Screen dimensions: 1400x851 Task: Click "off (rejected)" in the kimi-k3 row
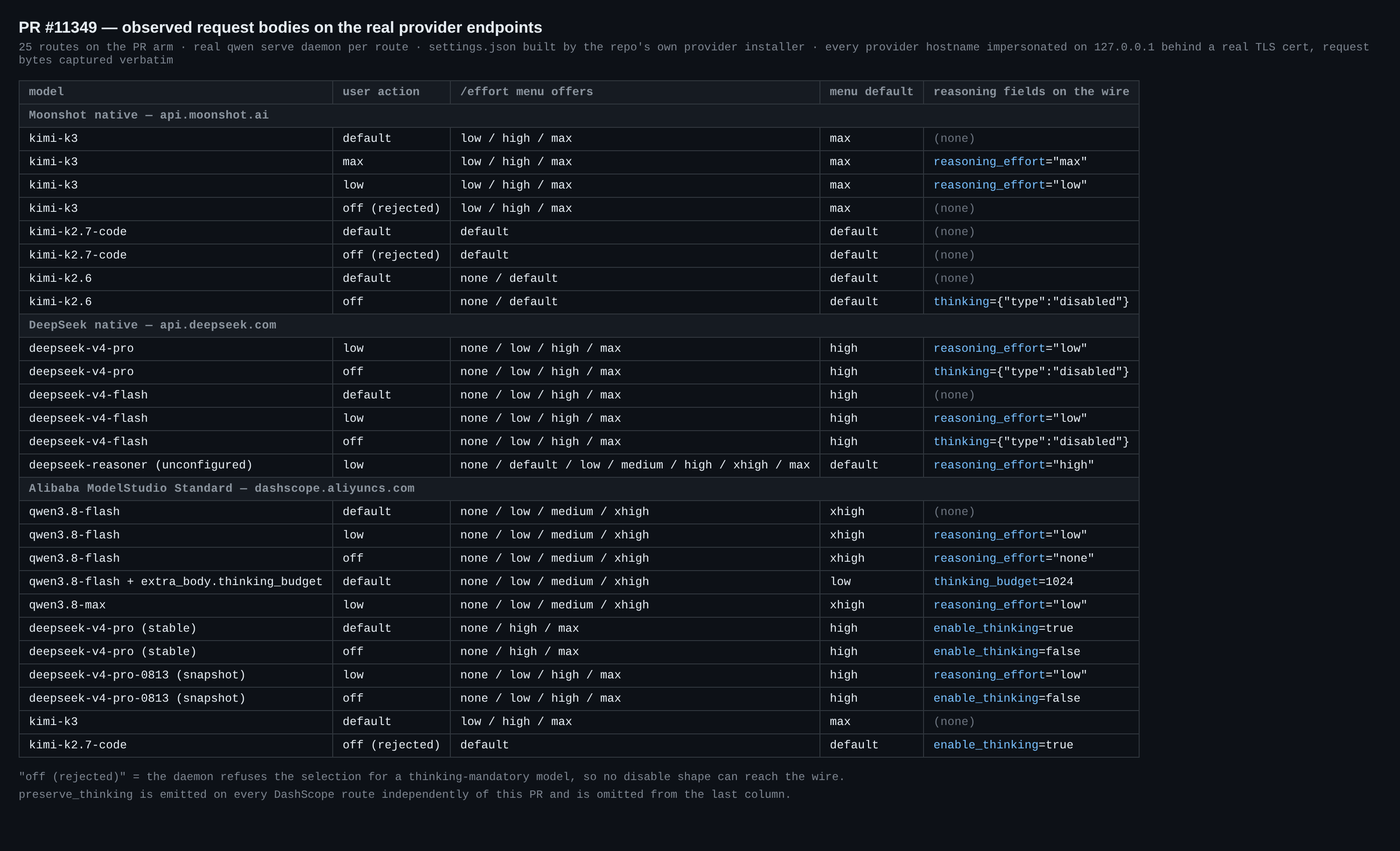(x=391, y=209)
